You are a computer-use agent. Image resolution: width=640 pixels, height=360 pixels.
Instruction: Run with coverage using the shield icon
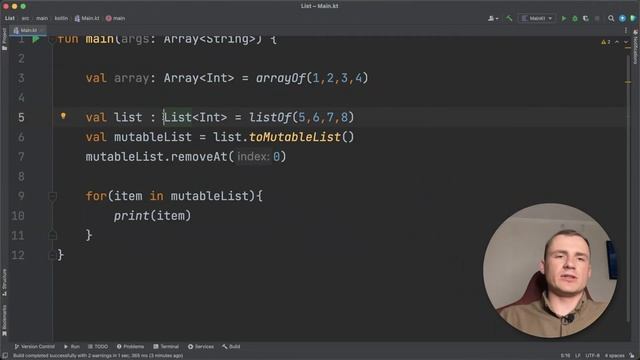pyautogui.click(x=586, y=18)
